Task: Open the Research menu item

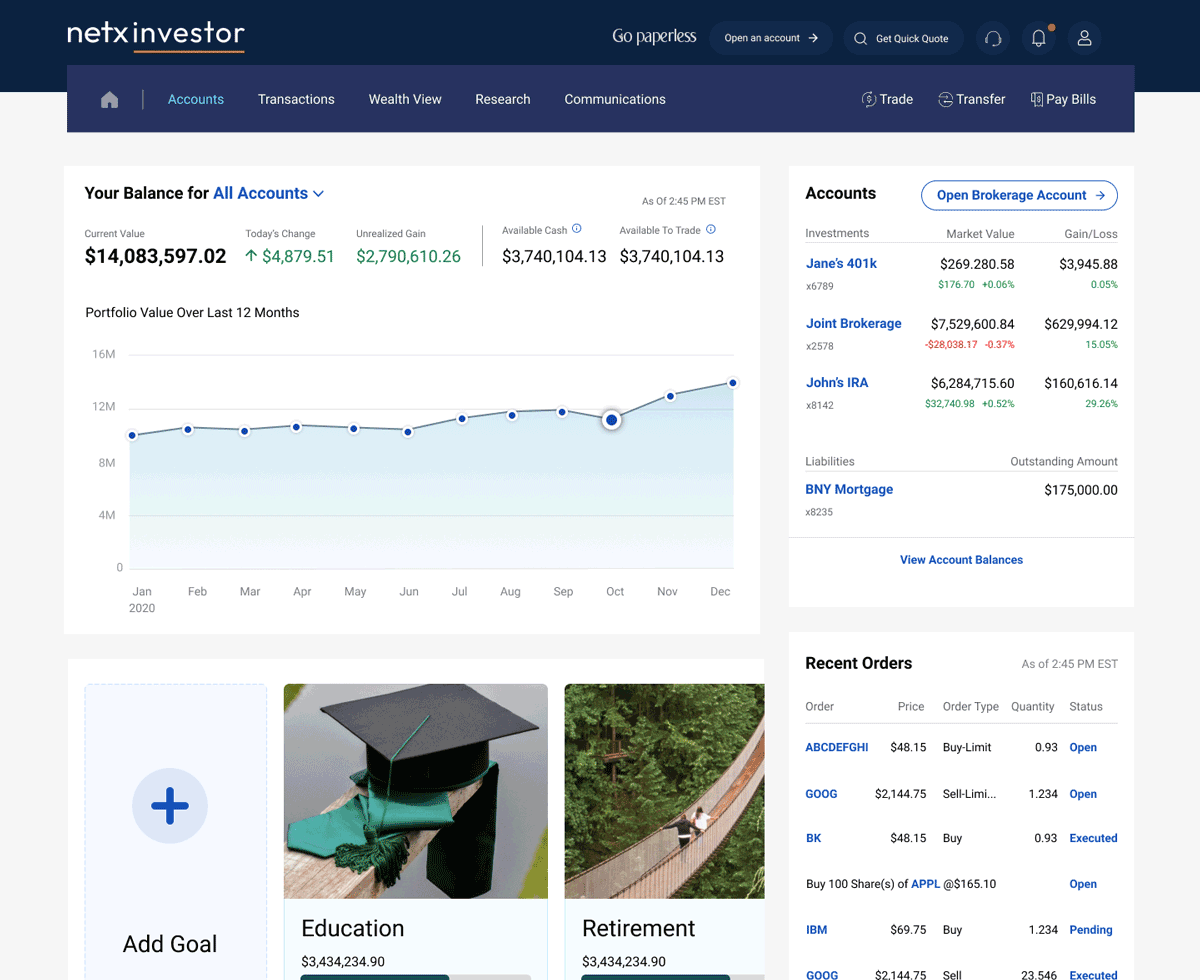Action: pyautogui.click(x=503, y=99)
